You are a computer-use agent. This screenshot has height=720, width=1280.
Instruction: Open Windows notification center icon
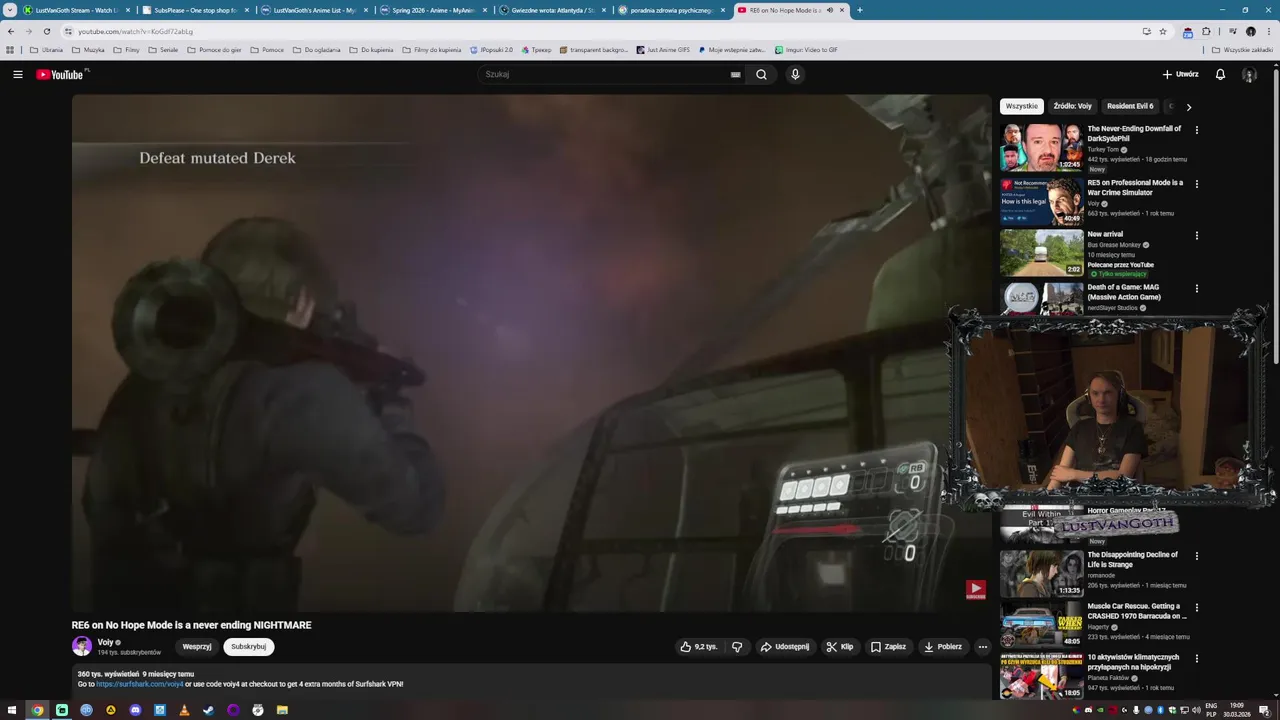pos(1264,710)
